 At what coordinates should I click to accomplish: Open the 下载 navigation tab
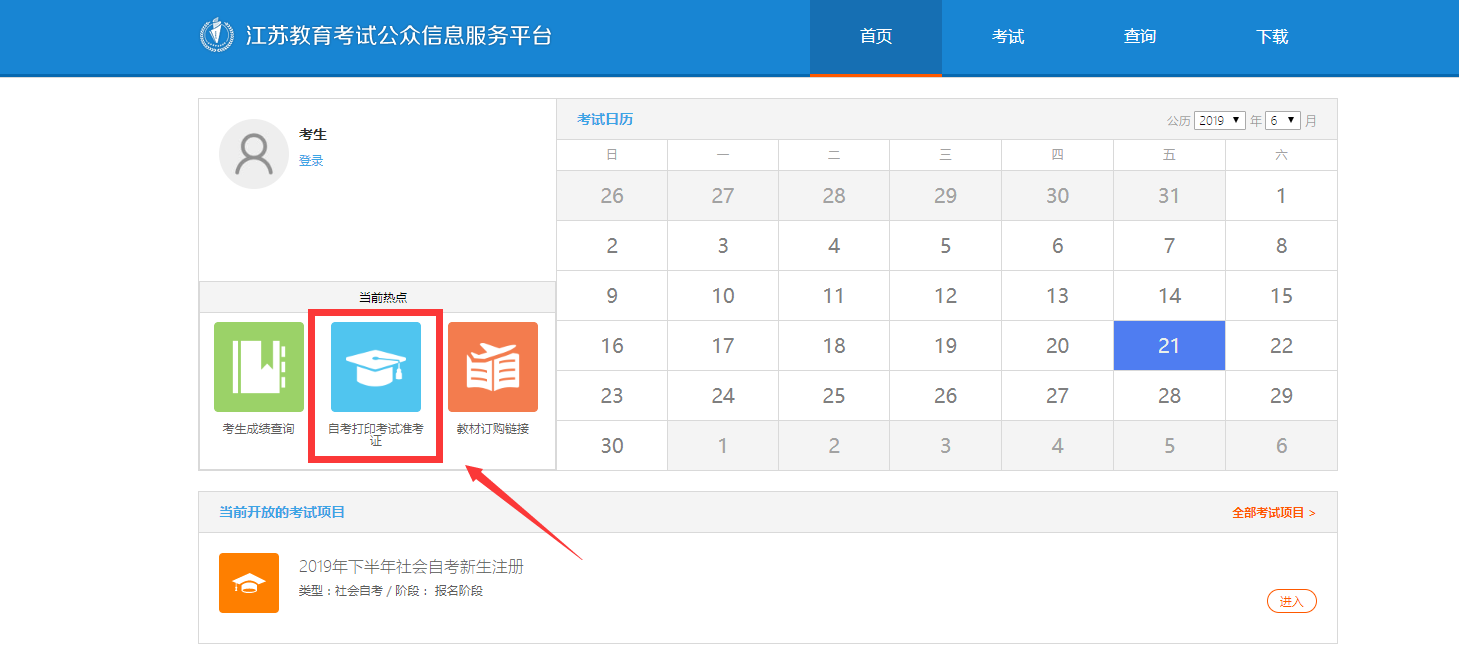click(1272, 37)
